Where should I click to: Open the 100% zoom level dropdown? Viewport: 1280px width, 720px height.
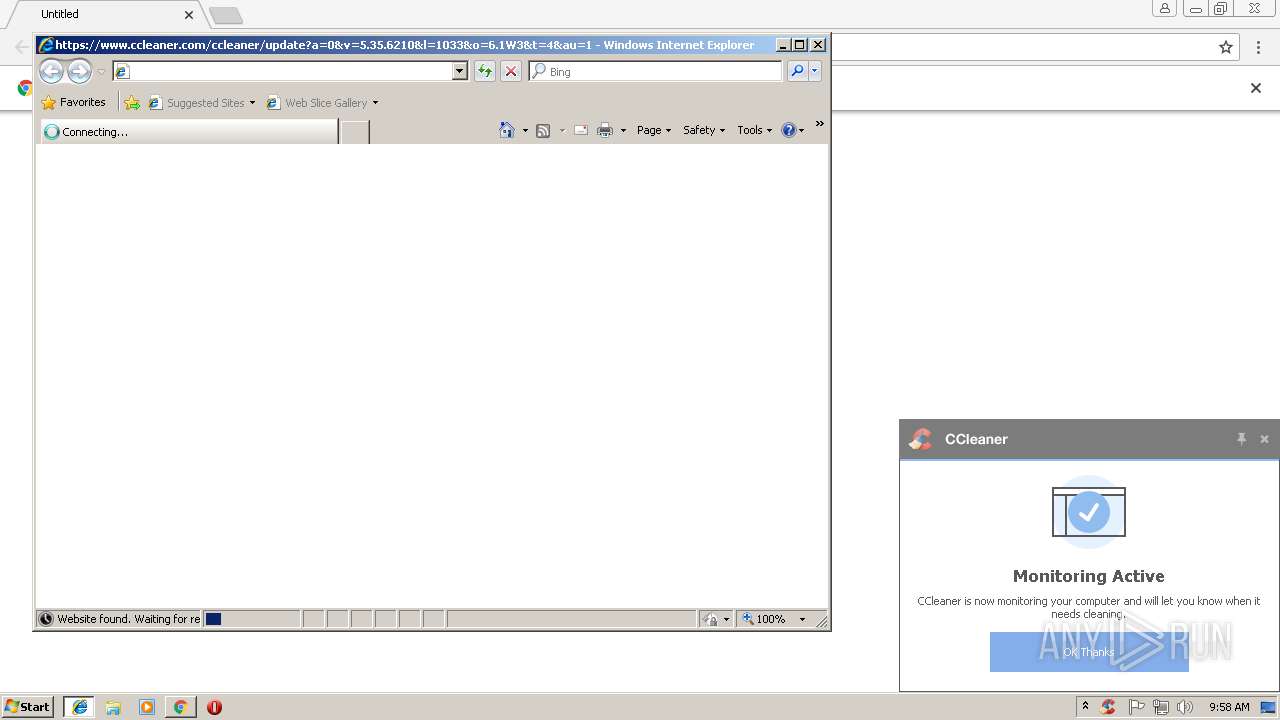[802, 619]
